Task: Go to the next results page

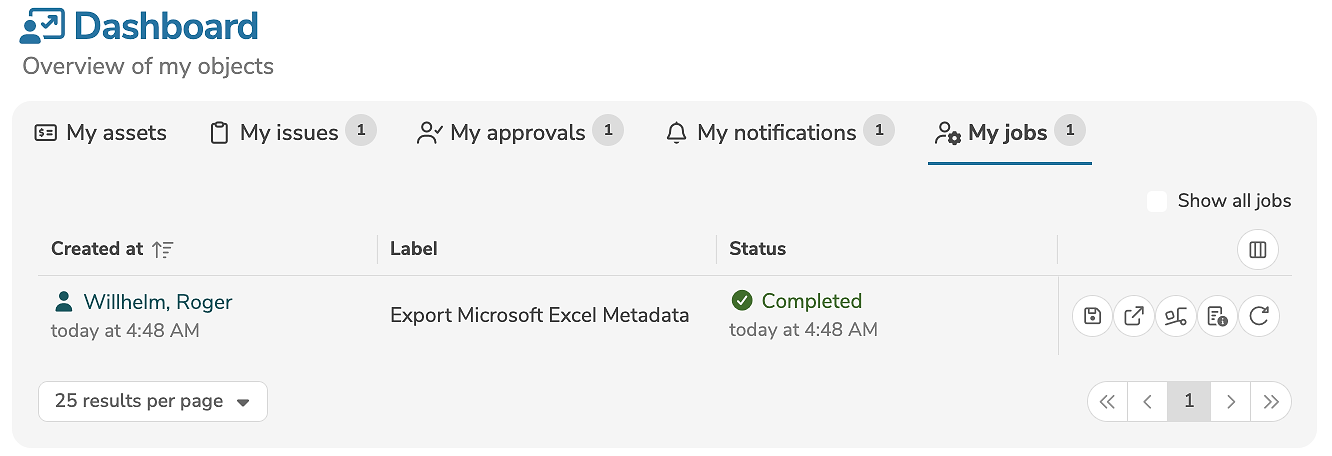Action: (1231, 401)
